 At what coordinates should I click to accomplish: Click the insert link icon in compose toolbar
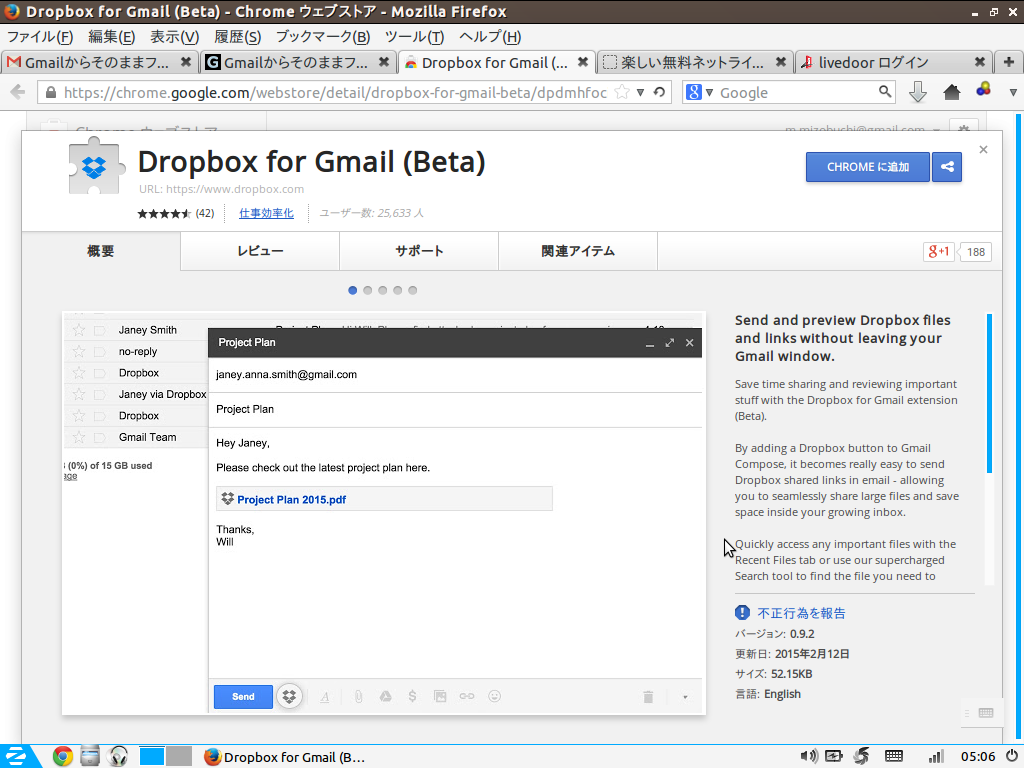[467, 696]
